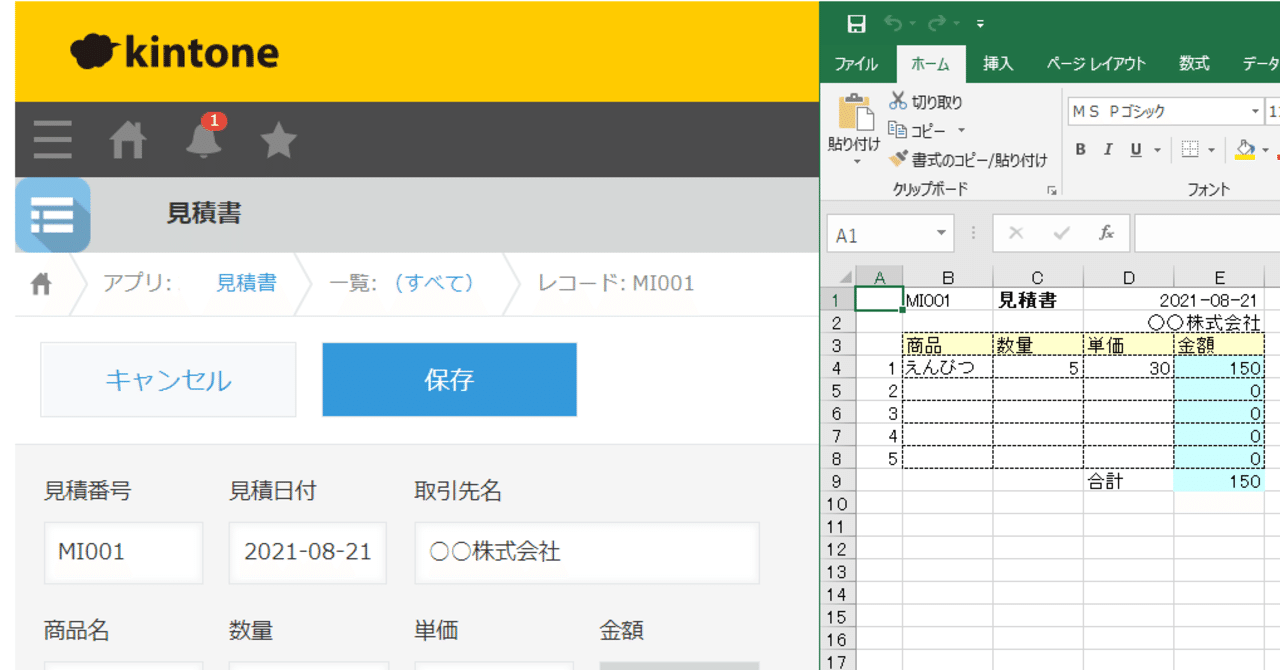This screenshot has width=1280, height=670.
Task: Select cell E9 containing the 合計 value 150
Action: pos(1218,481)
